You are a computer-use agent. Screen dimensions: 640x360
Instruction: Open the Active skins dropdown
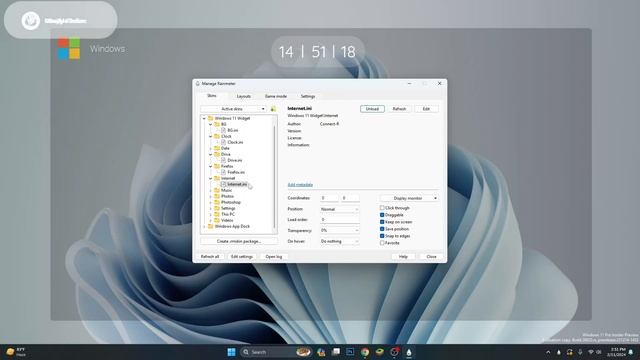(233, 109)
